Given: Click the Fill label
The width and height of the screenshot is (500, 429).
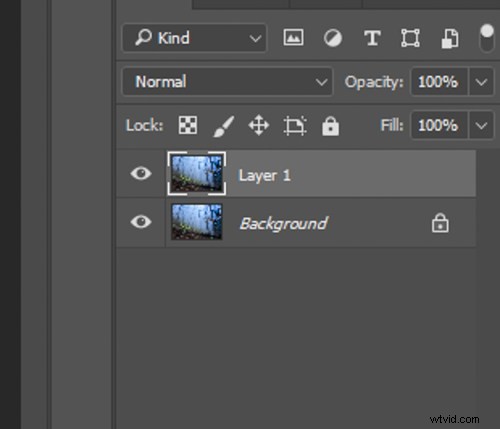Looking at the screenshot, I should point(392,125).
